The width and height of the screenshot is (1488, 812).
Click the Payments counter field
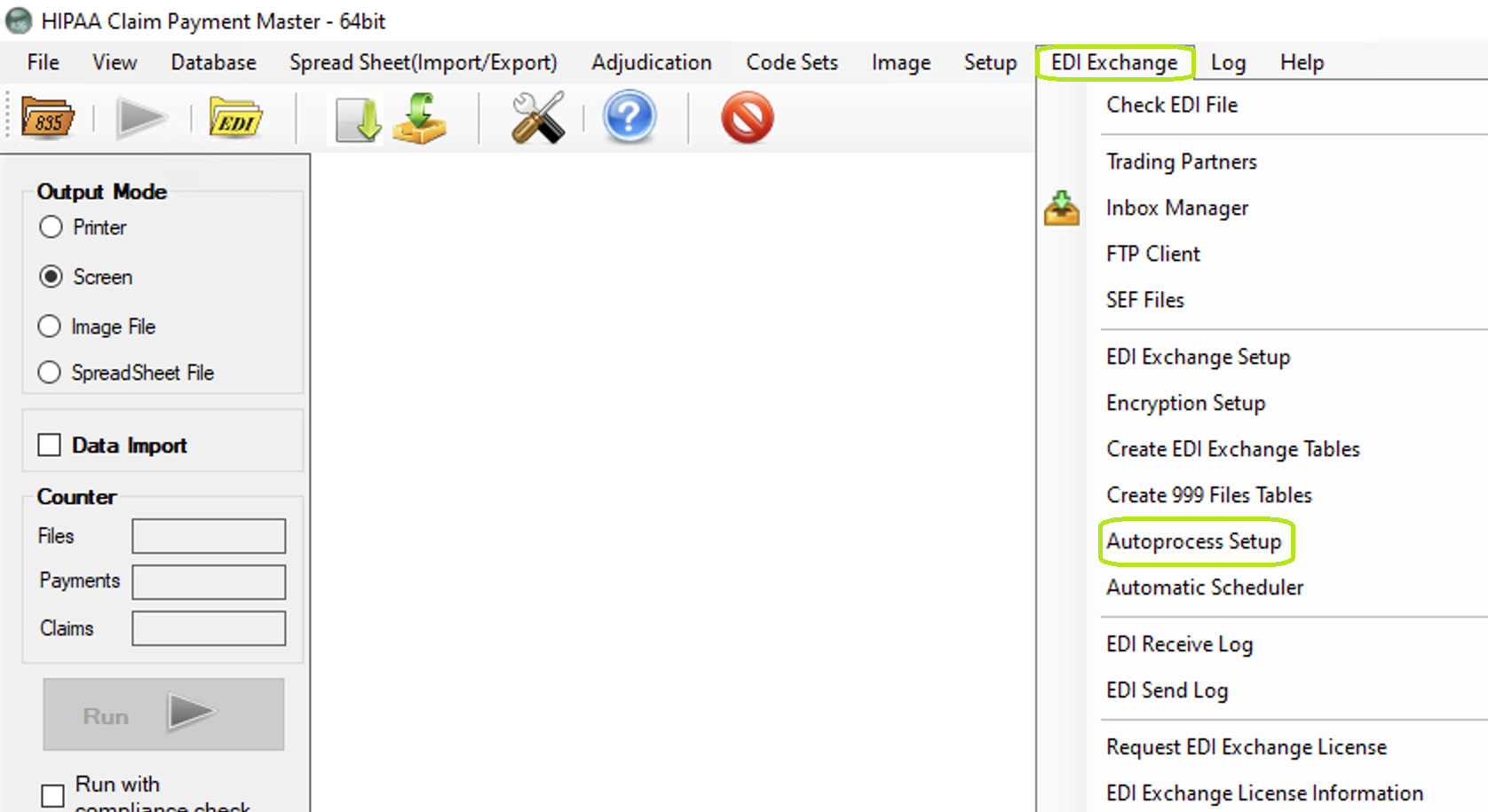click(x=209, y=582)
